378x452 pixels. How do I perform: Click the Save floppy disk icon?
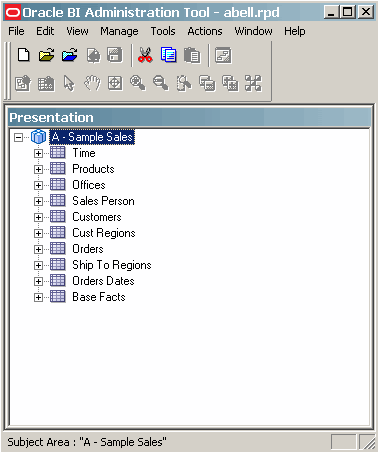(x=115, y=55)
